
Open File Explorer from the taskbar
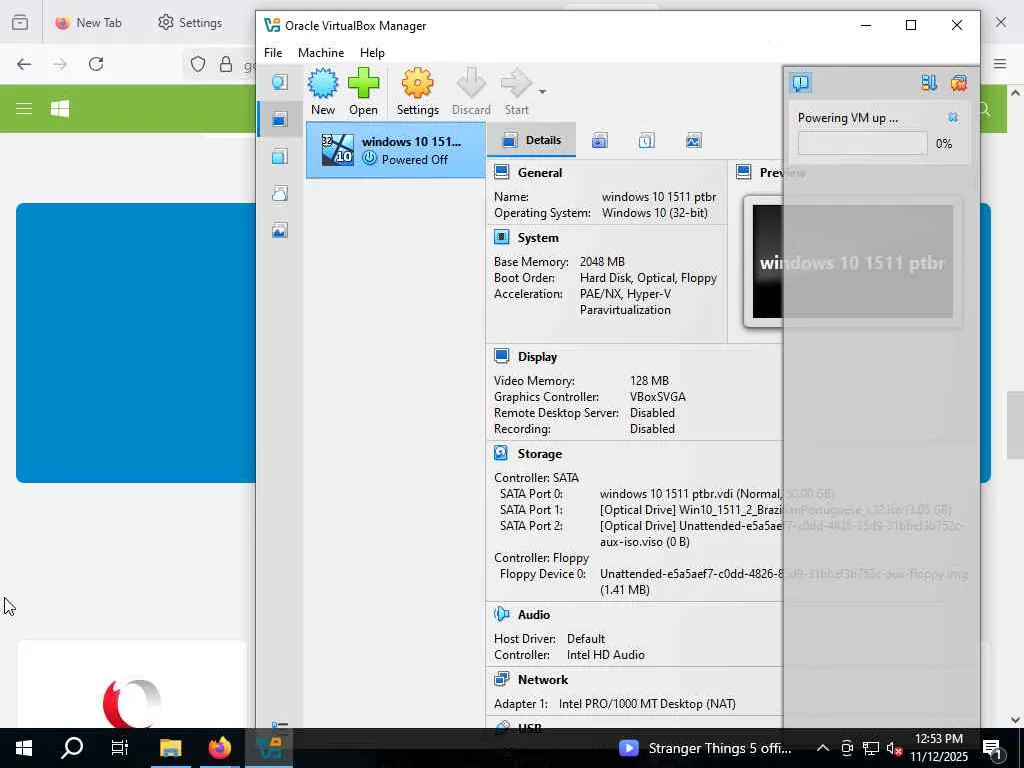point(170,748)
